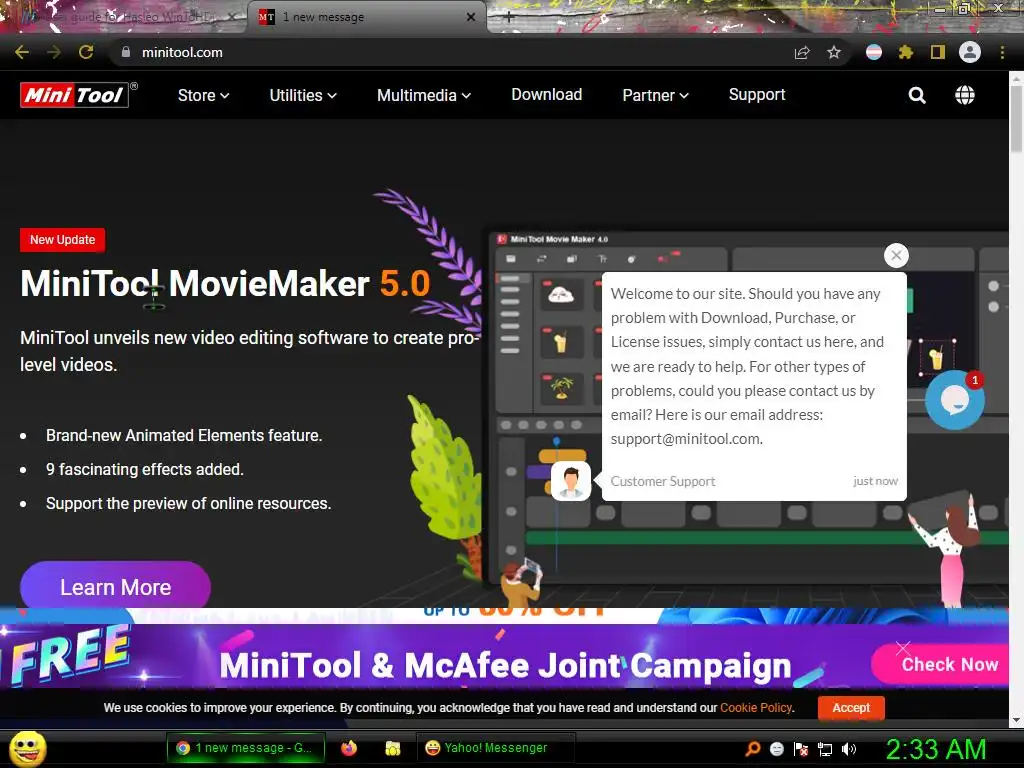
Task: Open Chrome extensions puzzle icon
Action: [x=905, y=52]
